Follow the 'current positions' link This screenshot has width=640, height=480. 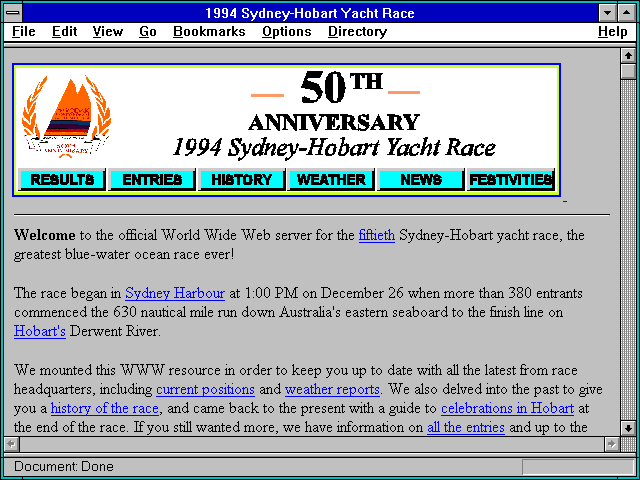point(205,389)
